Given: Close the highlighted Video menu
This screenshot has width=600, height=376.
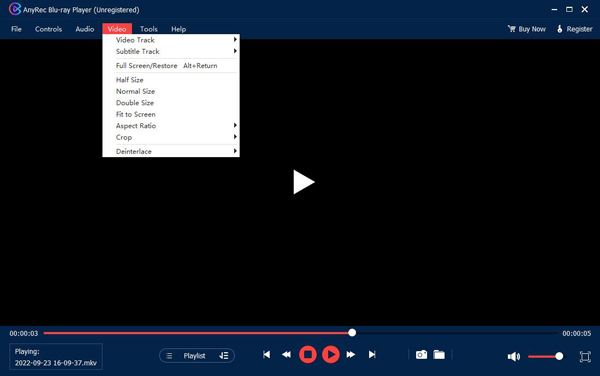Looking at the screenshot, I should (x=117, y=29).
